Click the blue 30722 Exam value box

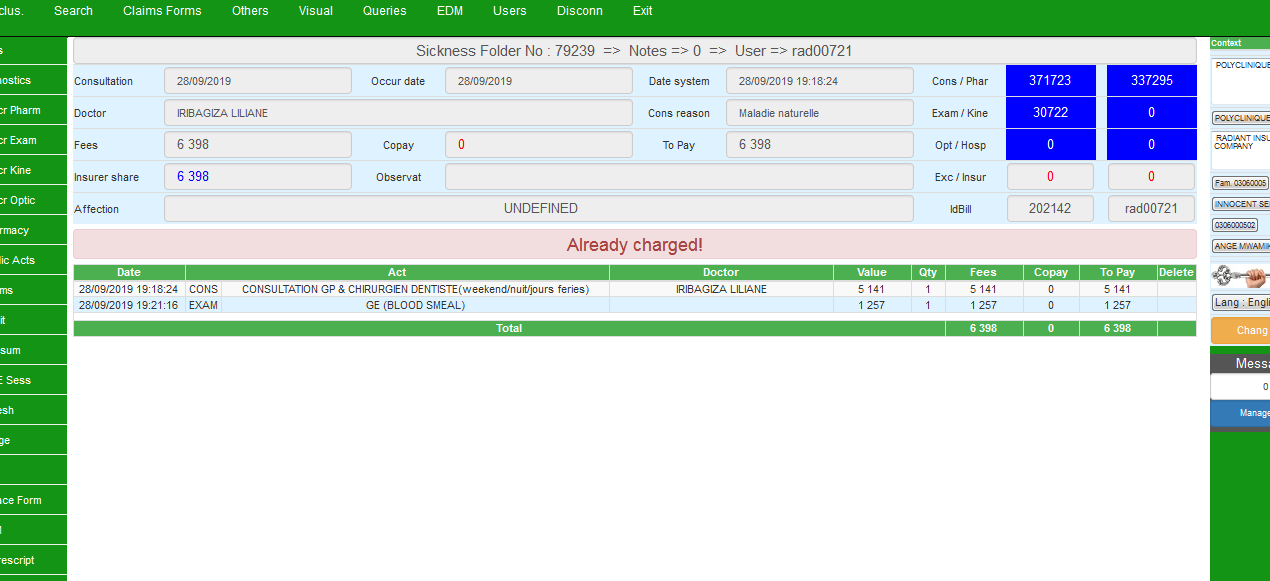coord(1050,113)
